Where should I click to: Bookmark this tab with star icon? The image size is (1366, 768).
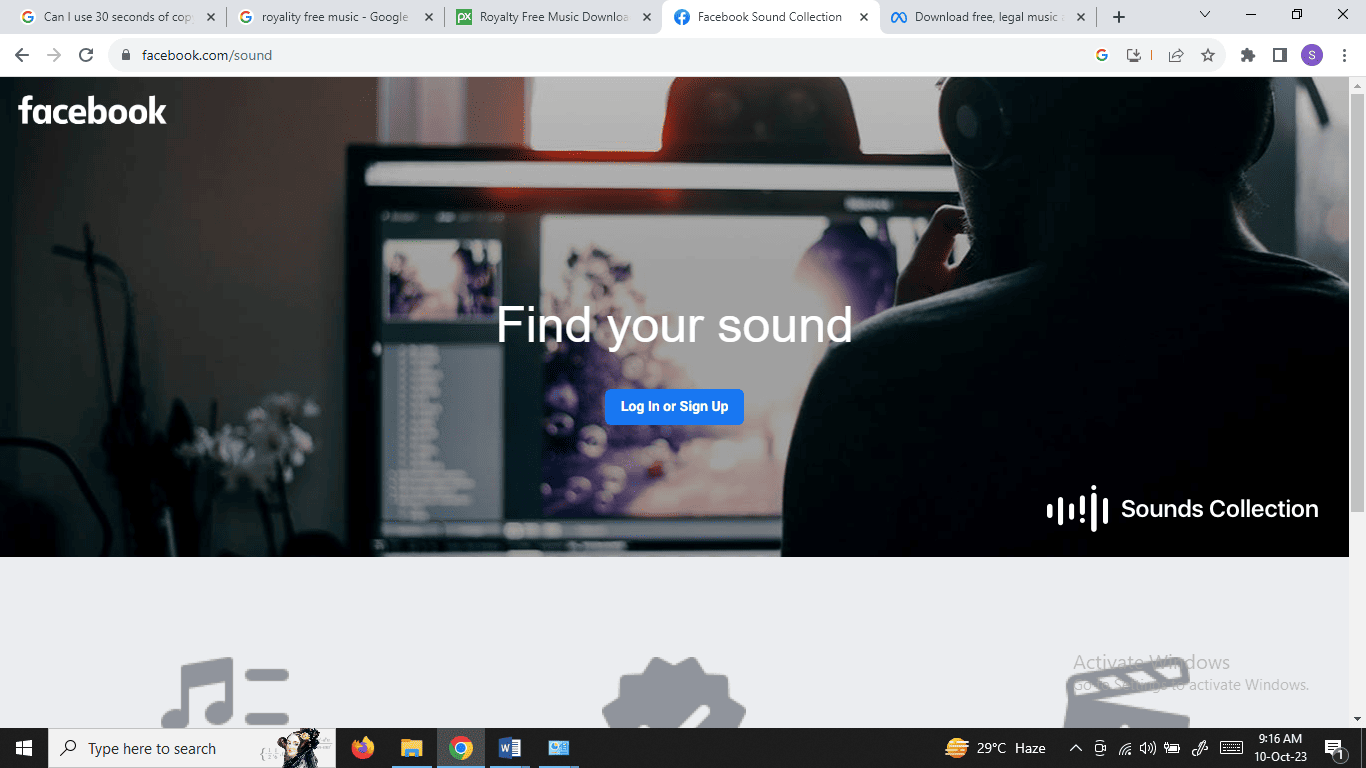coord(1208,55)
